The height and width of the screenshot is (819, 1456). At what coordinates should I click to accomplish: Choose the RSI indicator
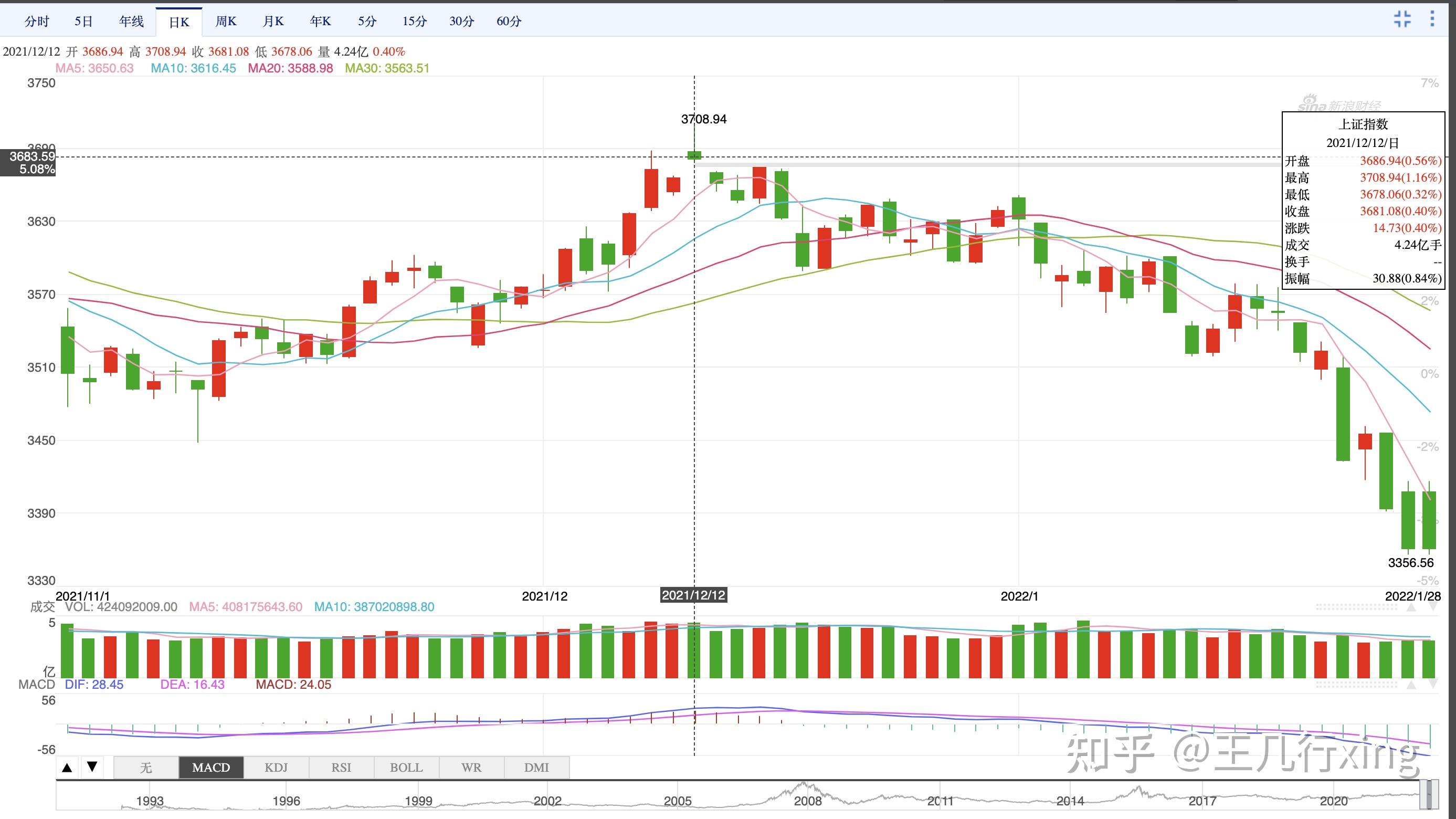pos(341,768)
